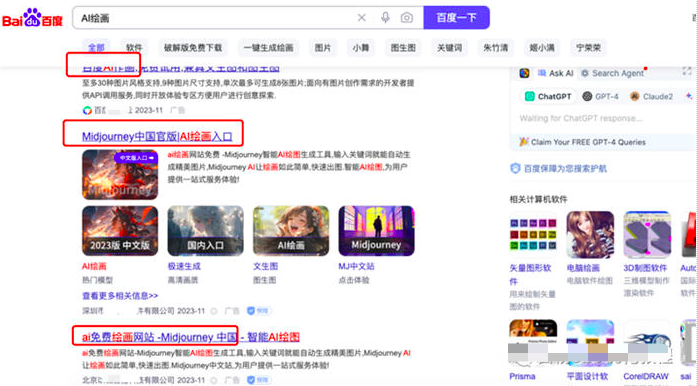This screenshot has height=386, width=697.
Task: Choose the GPT-4 model chip
Action: click(x=601, y=96)
